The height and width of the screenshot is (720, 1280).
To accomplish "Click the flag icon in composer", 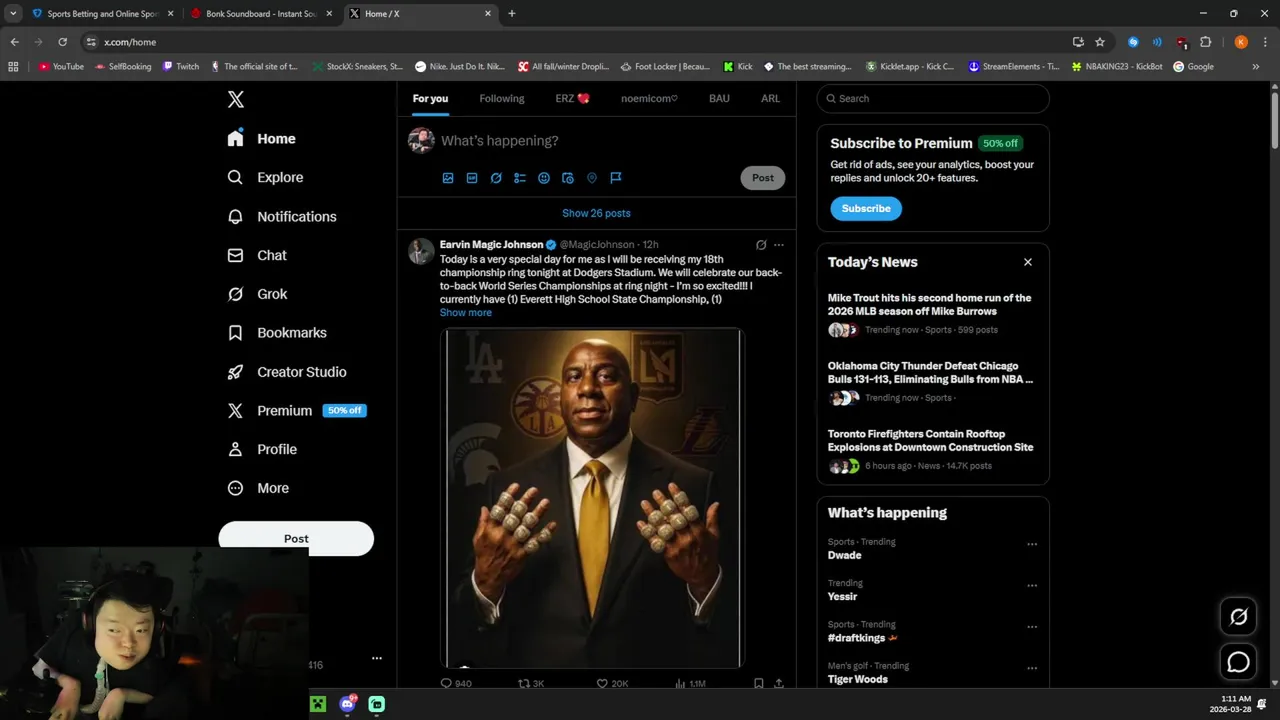I will click(616, 178).
